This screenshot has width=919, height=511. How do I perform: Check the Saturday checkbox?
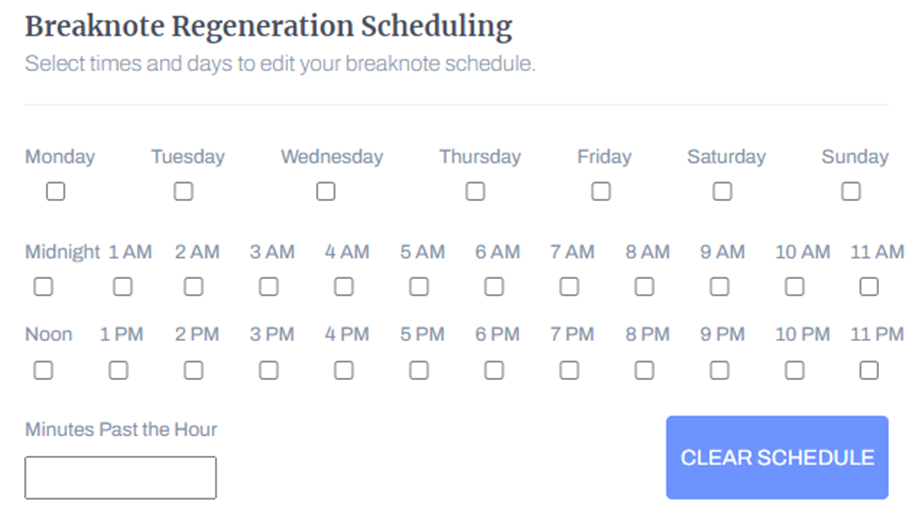(722, 191)
